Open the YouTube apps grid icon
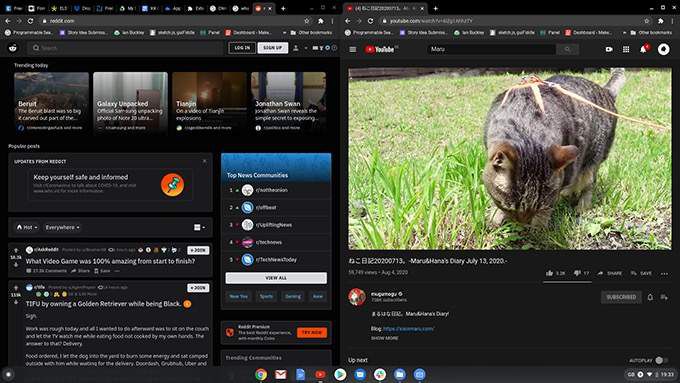Image resolution: width=680 pixels, height=383 pixels. 626,49
